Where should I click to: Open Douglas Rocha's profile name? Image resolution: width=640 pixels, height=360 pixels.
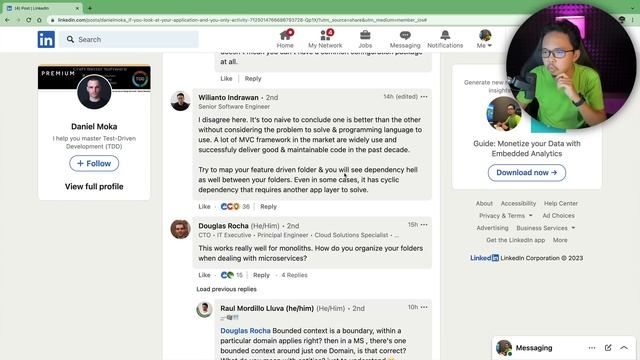223,226
